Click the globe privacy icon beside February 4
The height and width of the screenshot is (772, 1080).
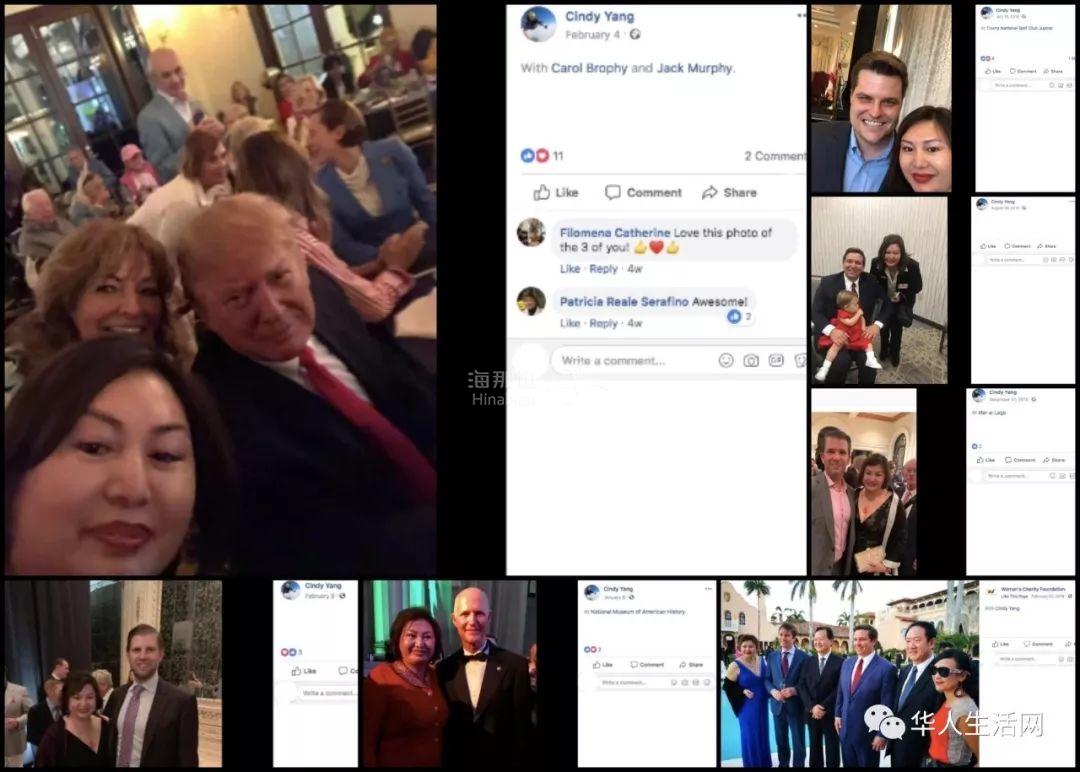[635, 34]
